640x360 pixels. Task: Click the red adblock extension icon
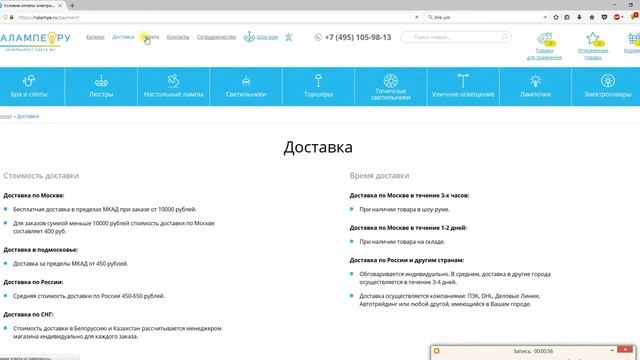[617, 17]
